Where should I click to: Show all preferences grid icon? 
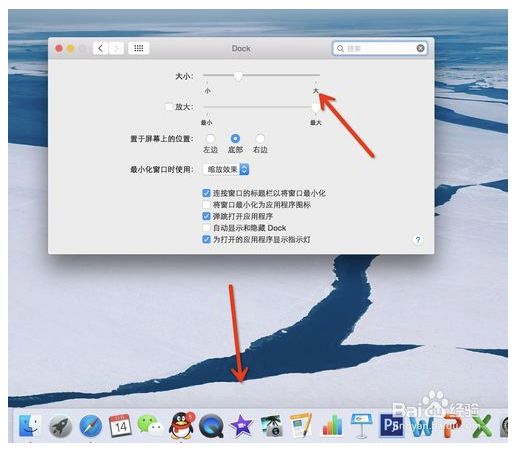(x=139, y=48)
